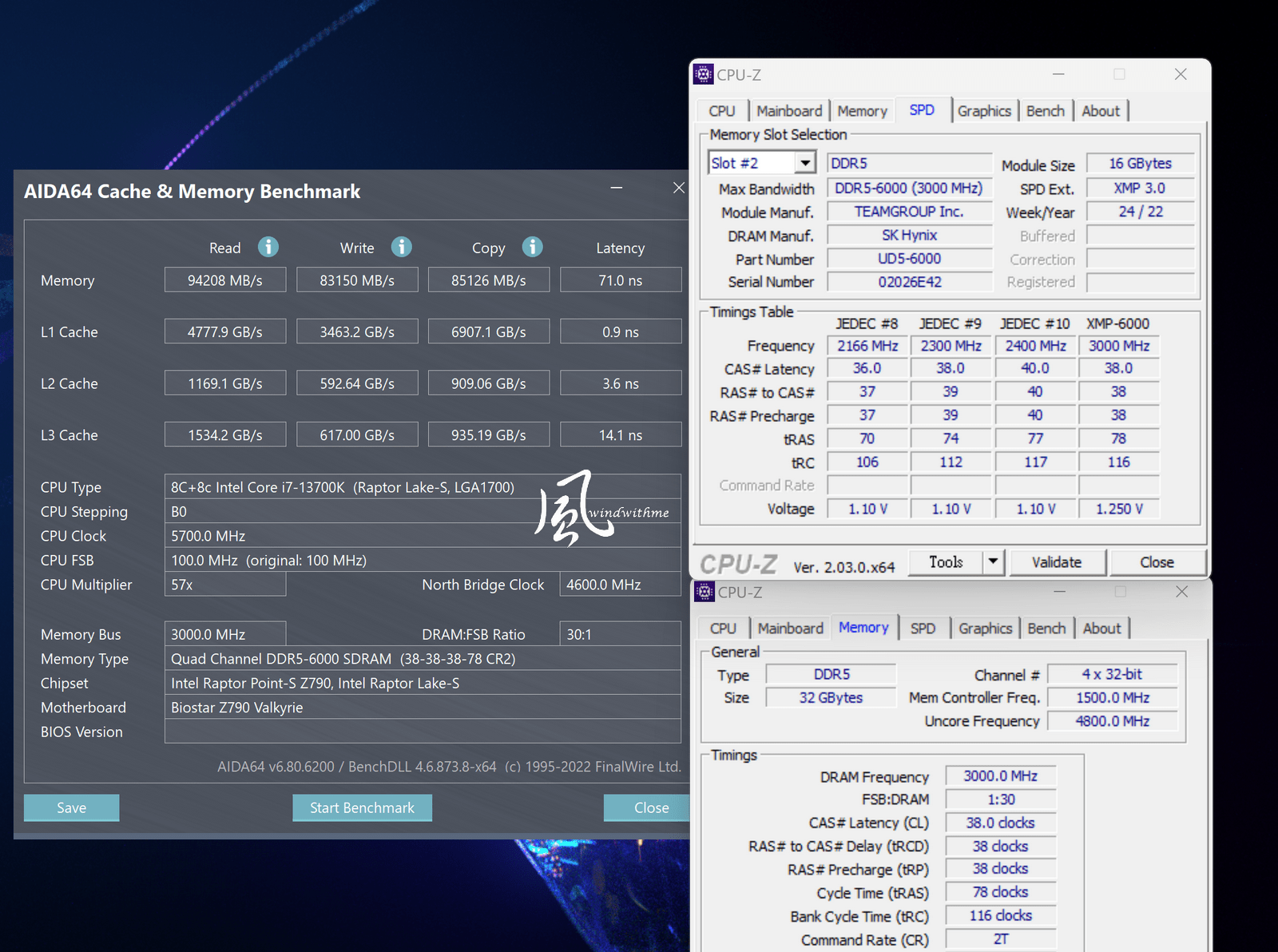Image resolution: width=1278 pixels, height=952 pixels.
Task: Click the Save button in AIDA64
Action: [x=71, y=807]
